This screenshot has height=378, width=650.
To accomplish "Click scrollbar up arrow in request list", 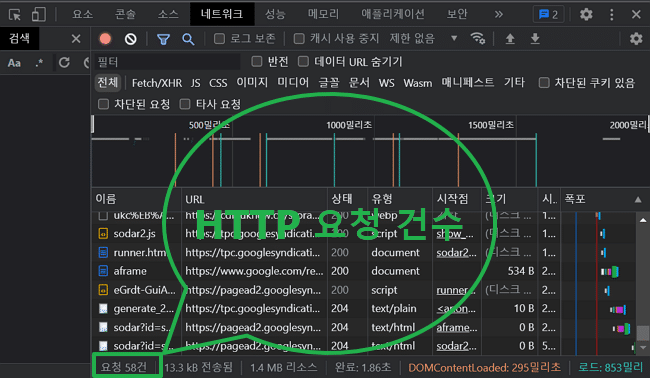I will (643, 220).
